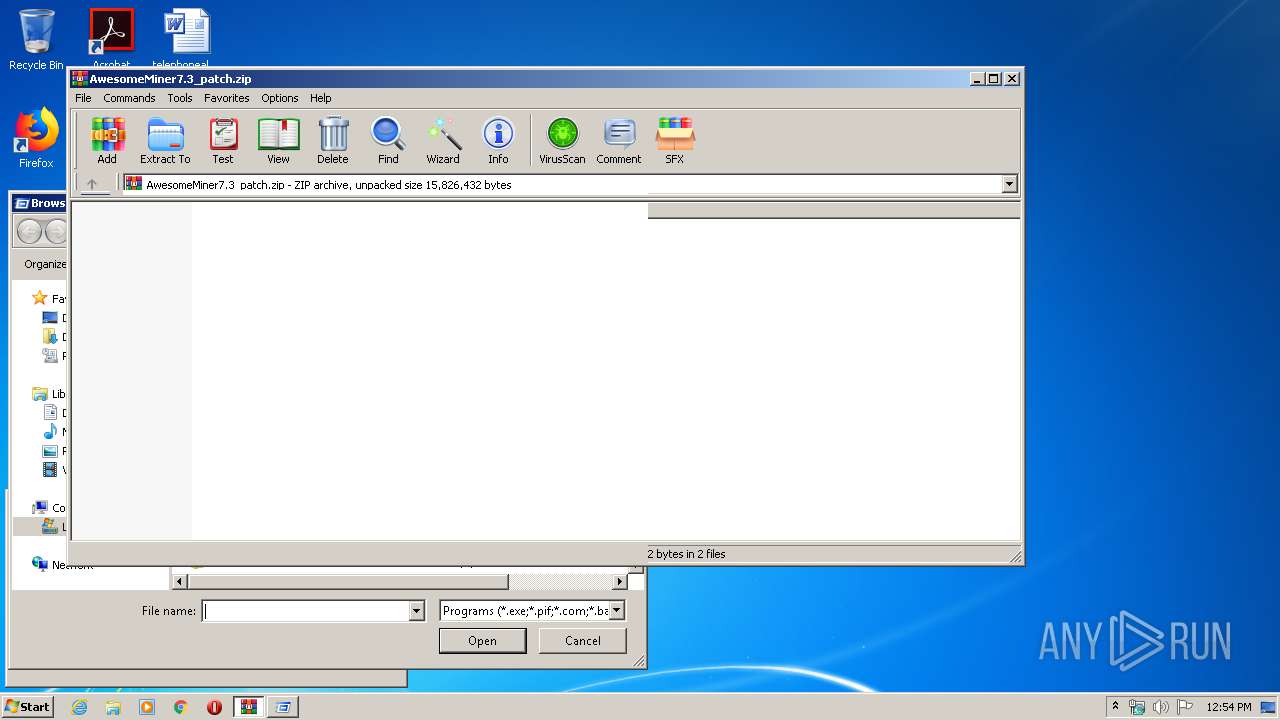Click the Add archive toolbar icon
This screenshot has height=720, width=1280.
point(107,140)
